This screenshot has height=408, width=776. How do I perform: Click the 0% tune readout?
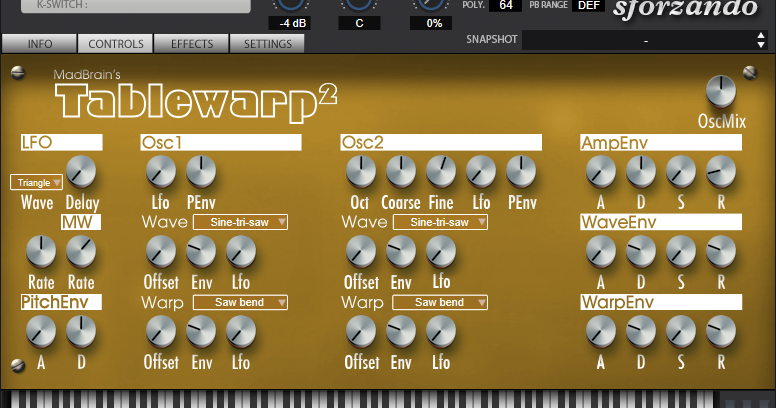click(x=431, y=23)
